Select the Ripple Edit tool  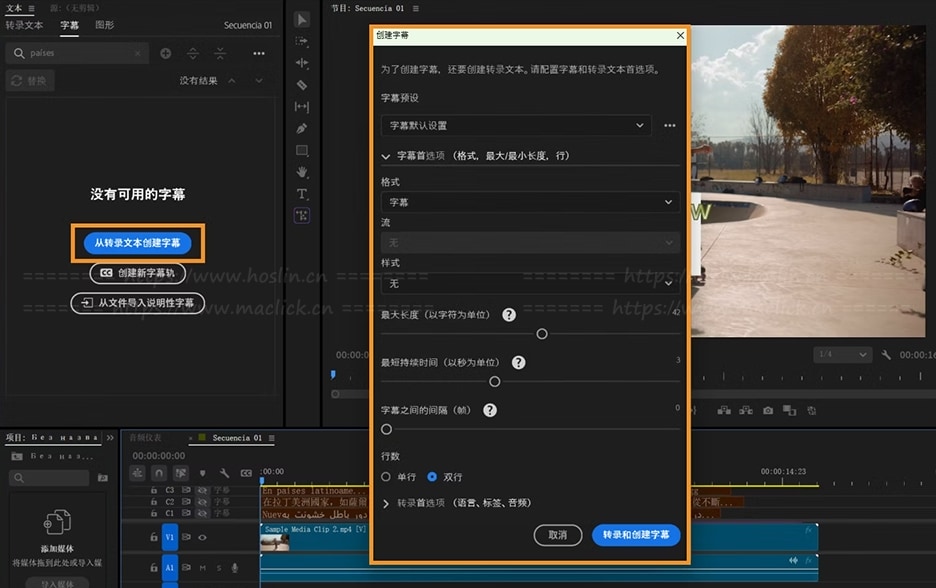tap(302, 63)
